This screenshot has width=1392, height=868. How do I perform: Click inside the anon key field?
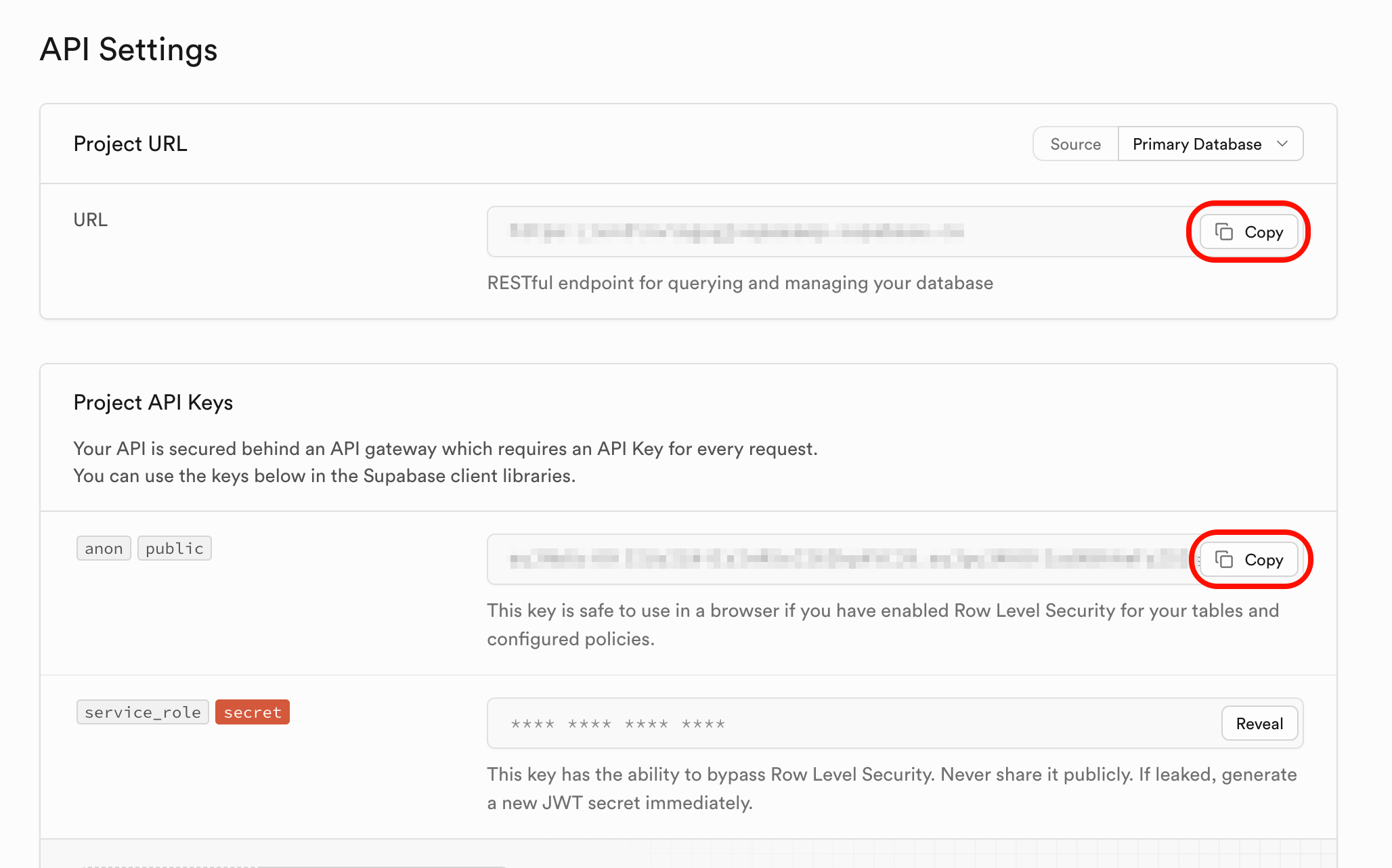[840, 559]
